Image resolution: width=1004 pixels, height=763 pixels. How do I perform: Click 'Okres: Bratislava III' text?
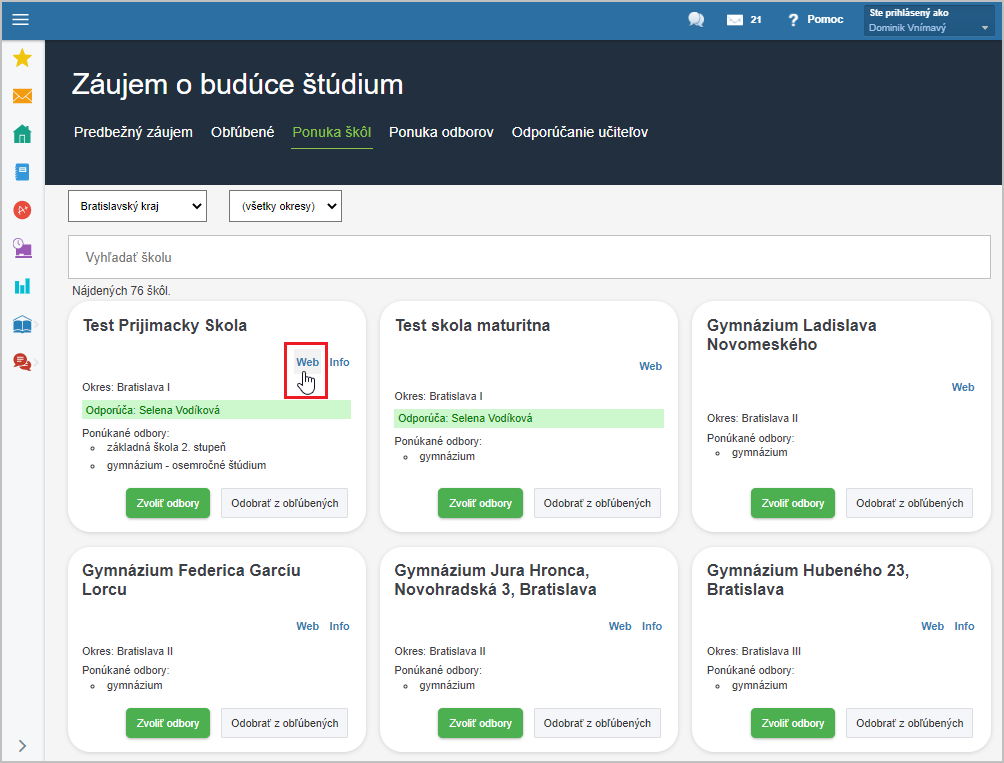coord(754,651)
